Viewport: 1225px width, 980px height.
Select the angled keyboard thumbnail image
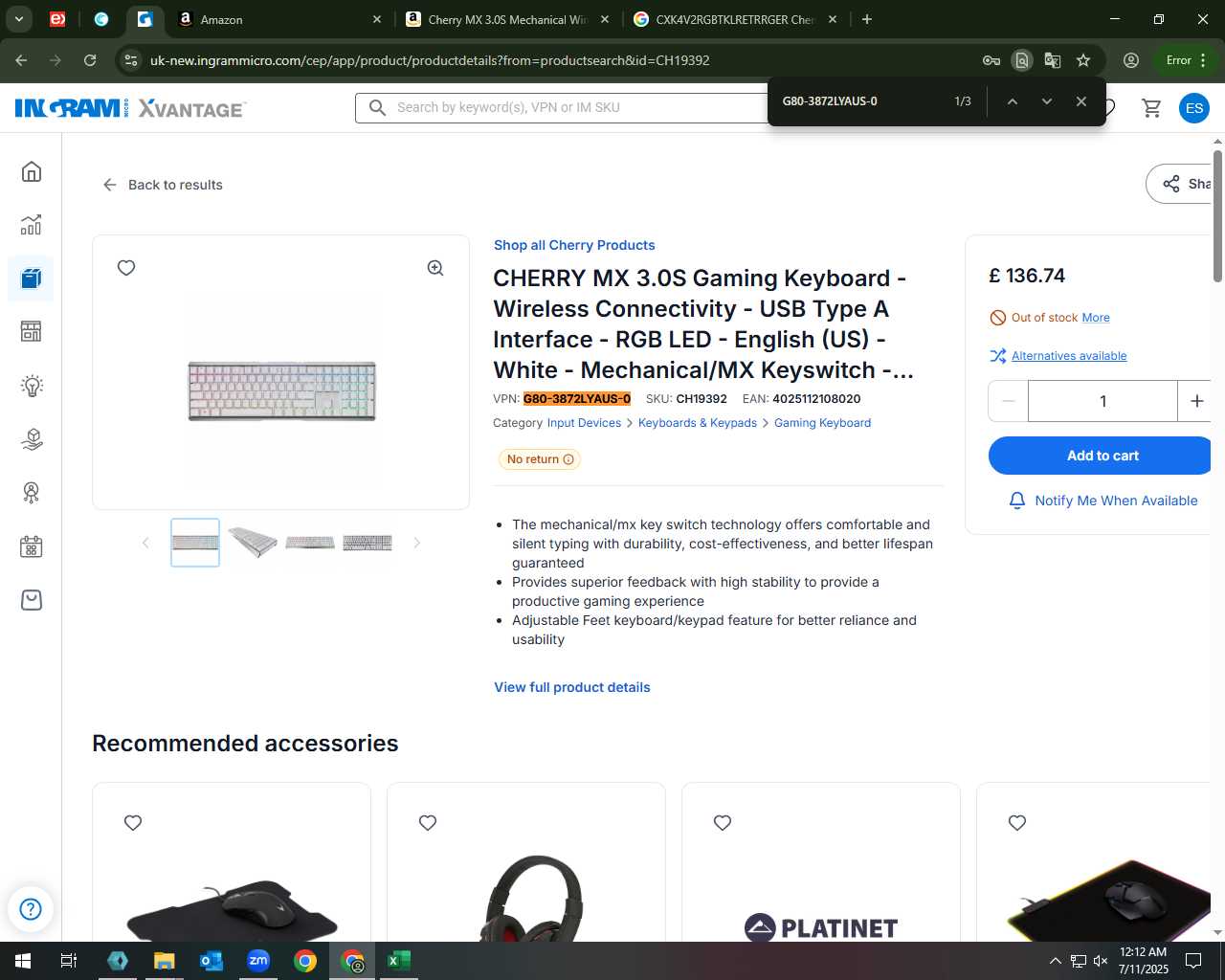click(253, 543)
